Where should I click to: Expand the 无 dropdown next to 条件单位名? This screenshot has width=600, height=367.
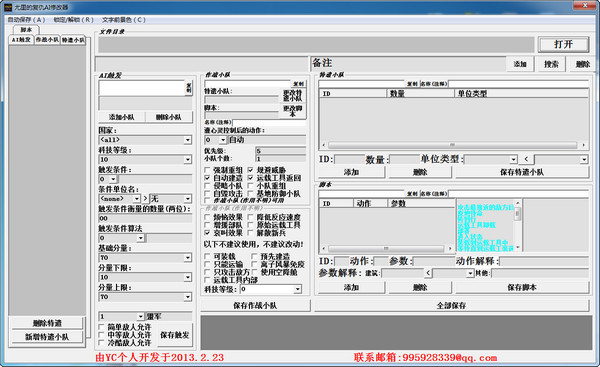click(188, 199)
